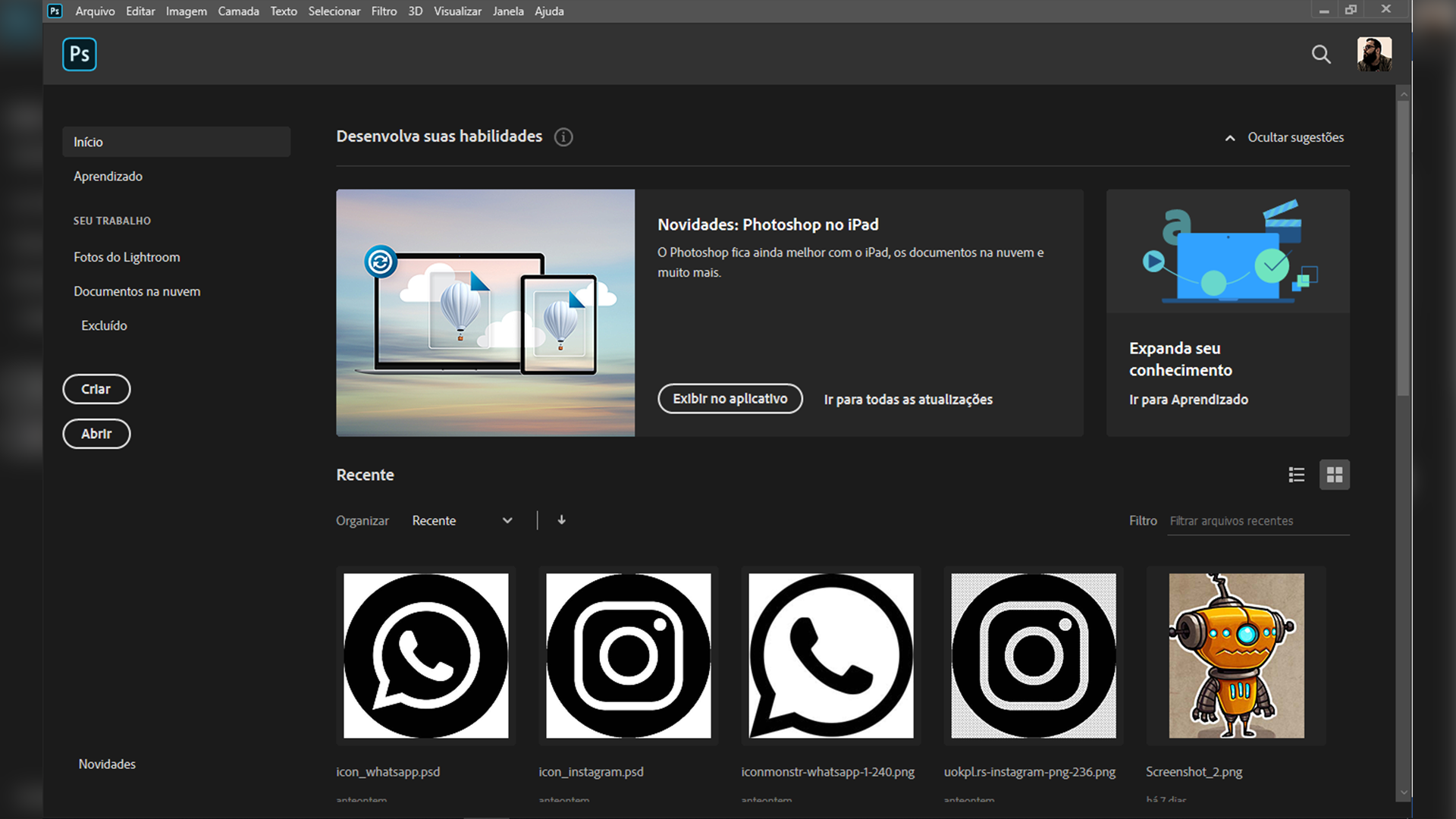Click the Criar button
This screenshot has width=1456, height=819.
point(96,389)
